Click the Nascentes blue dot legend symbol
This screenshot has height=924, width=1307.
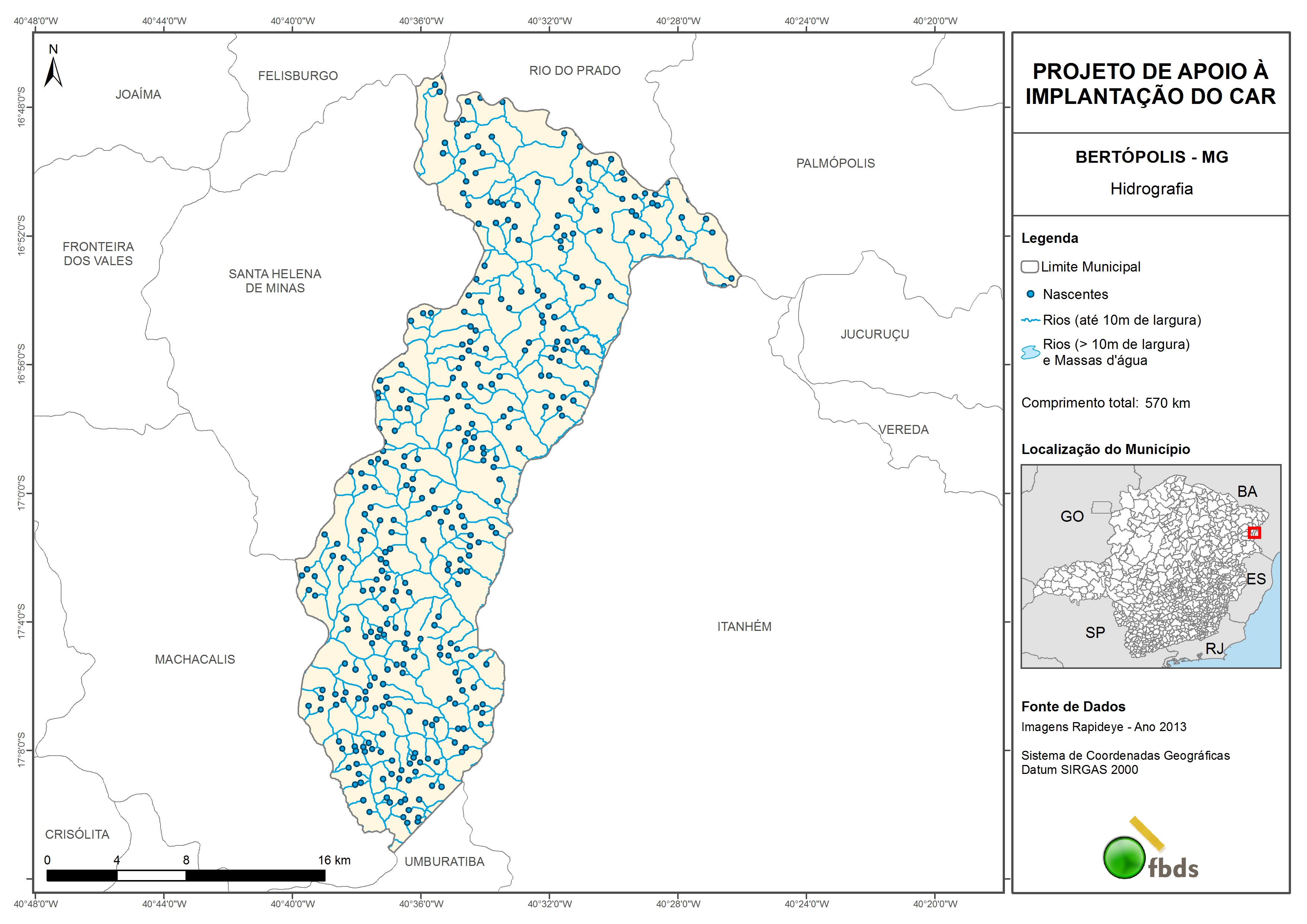pos(1030,294)
